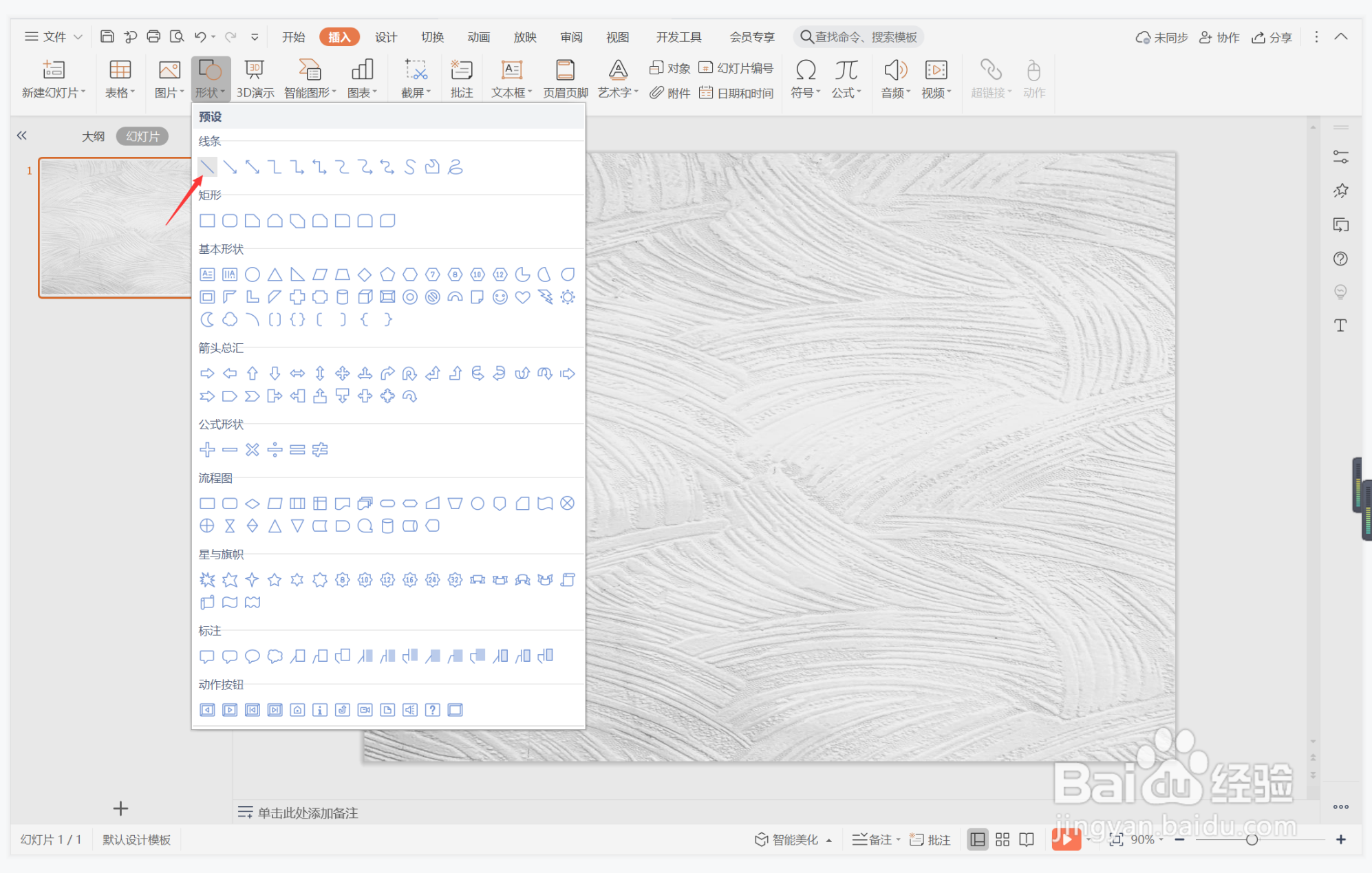Switch to slide sorter view
This screenshot has height=873, width=1372.
tap(1003, 839)
